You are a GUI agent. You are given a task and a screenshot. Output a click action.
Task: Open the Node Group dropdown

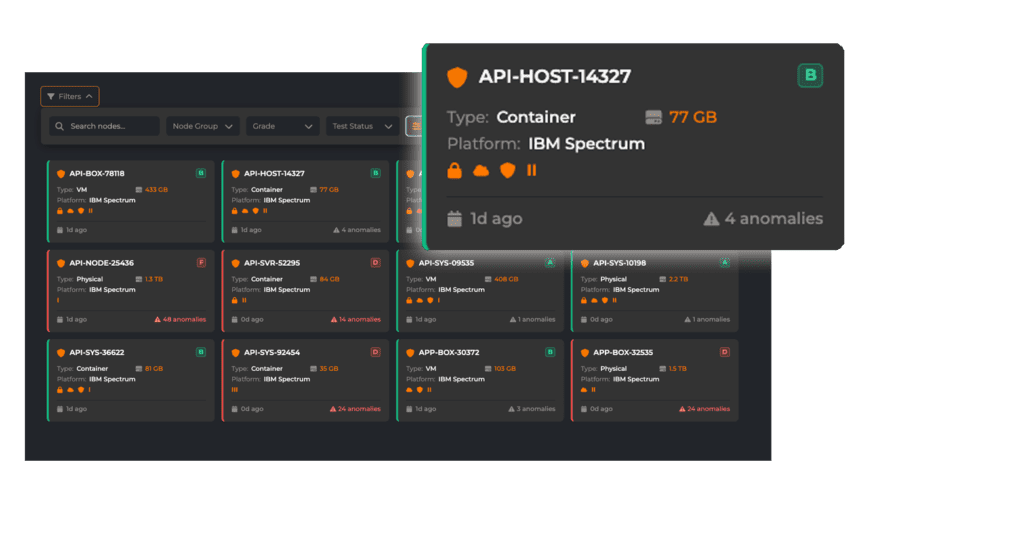(x=202, y=126)
